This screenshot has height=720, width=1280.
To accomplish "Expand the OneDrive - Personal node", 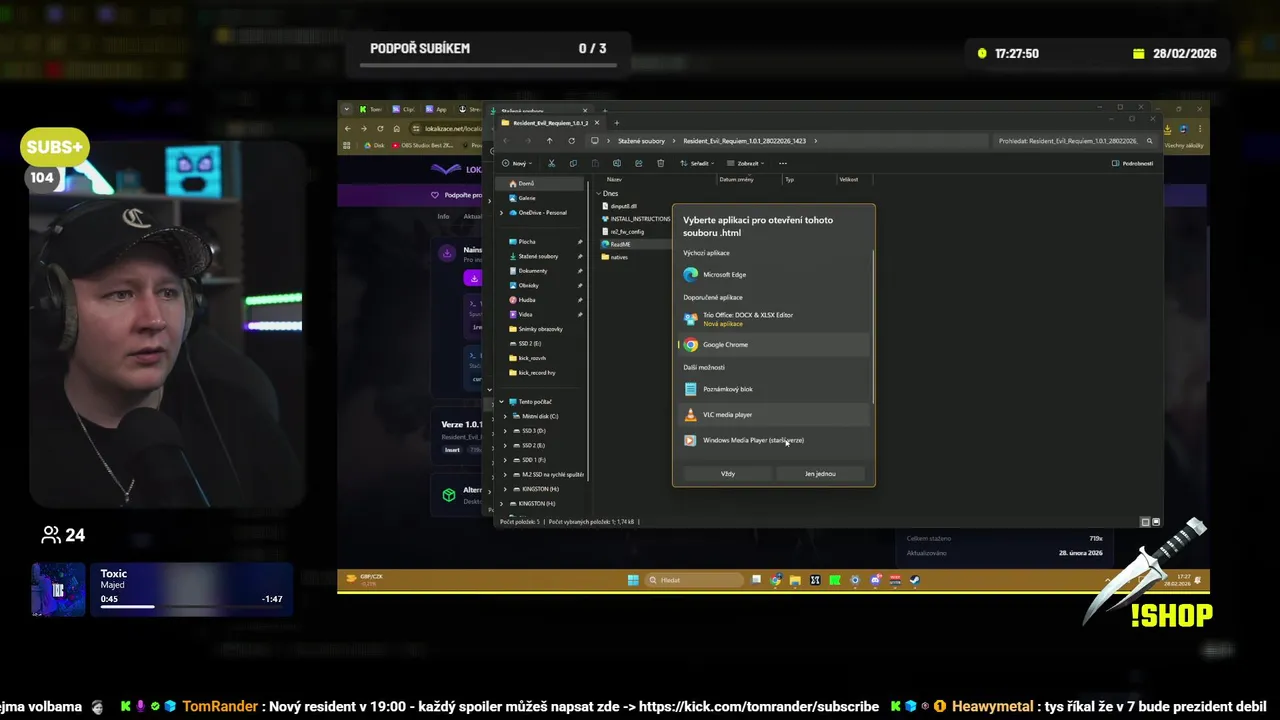I will 502,213.
